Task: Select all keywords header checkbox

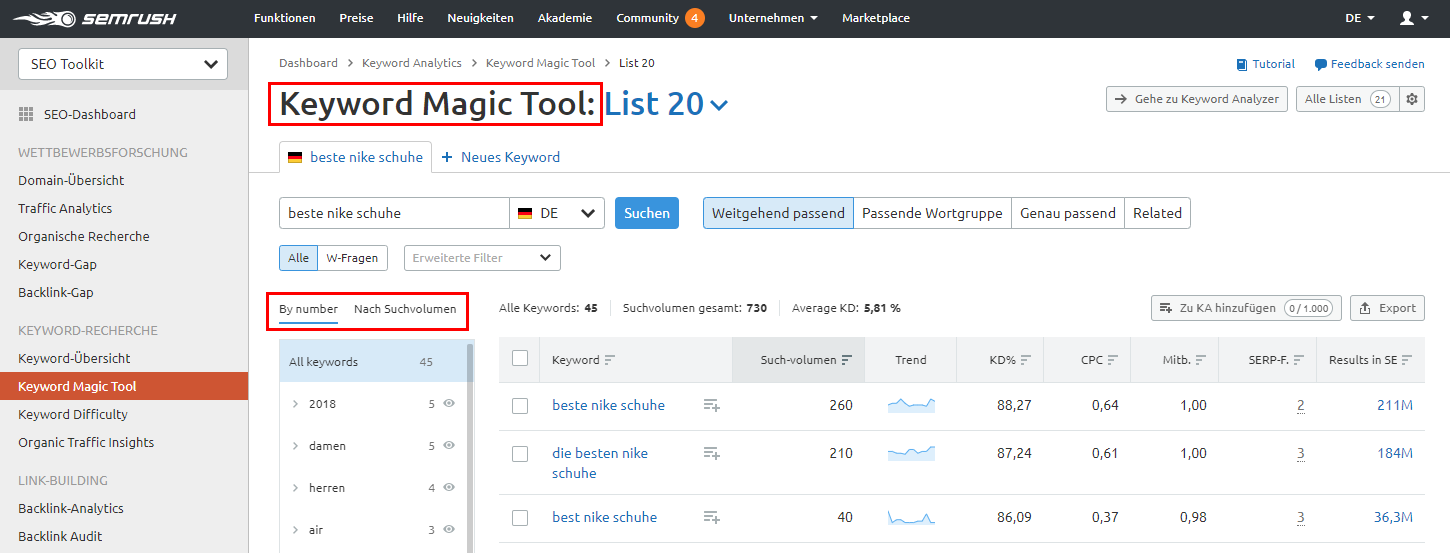Action: point(520,358)
